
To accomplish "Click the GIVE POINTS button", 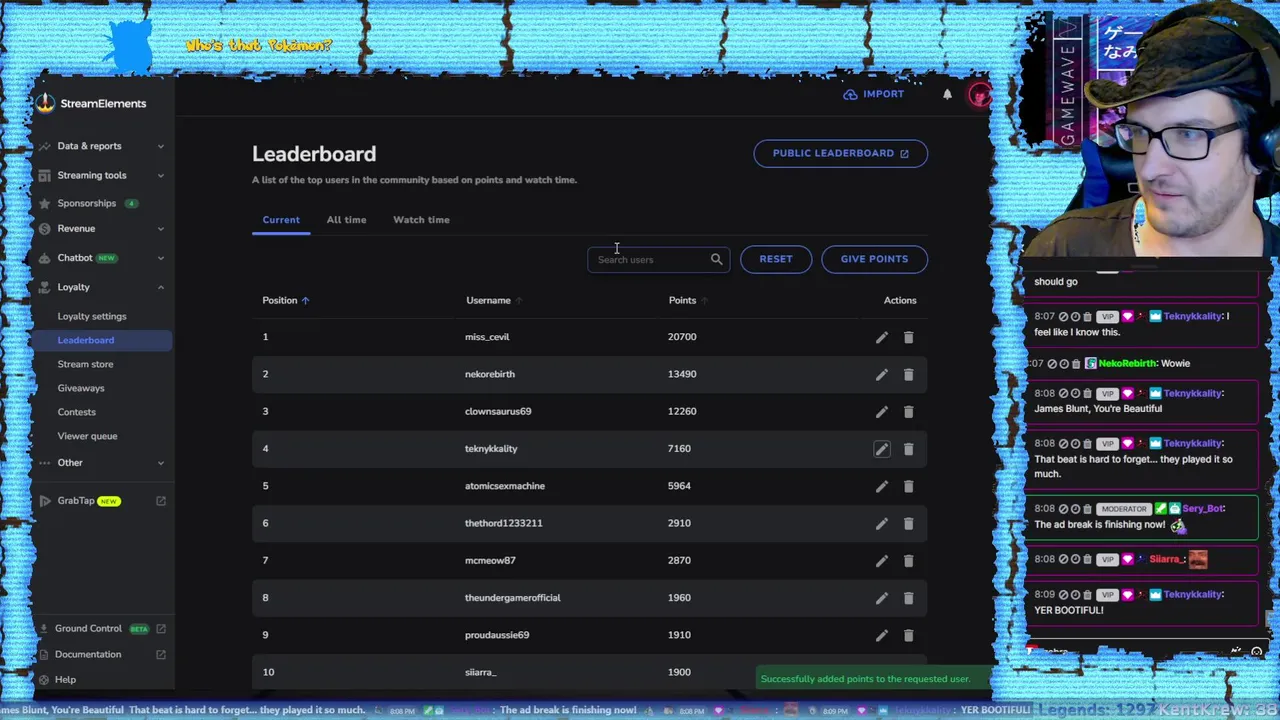I will (x=874, y=259).
